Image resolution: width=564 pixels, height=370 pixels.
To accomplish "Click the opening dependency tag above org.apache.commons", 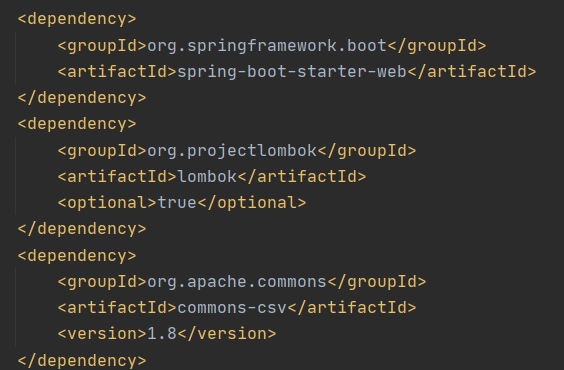I will pyautogui.click(x=77, y=256).
